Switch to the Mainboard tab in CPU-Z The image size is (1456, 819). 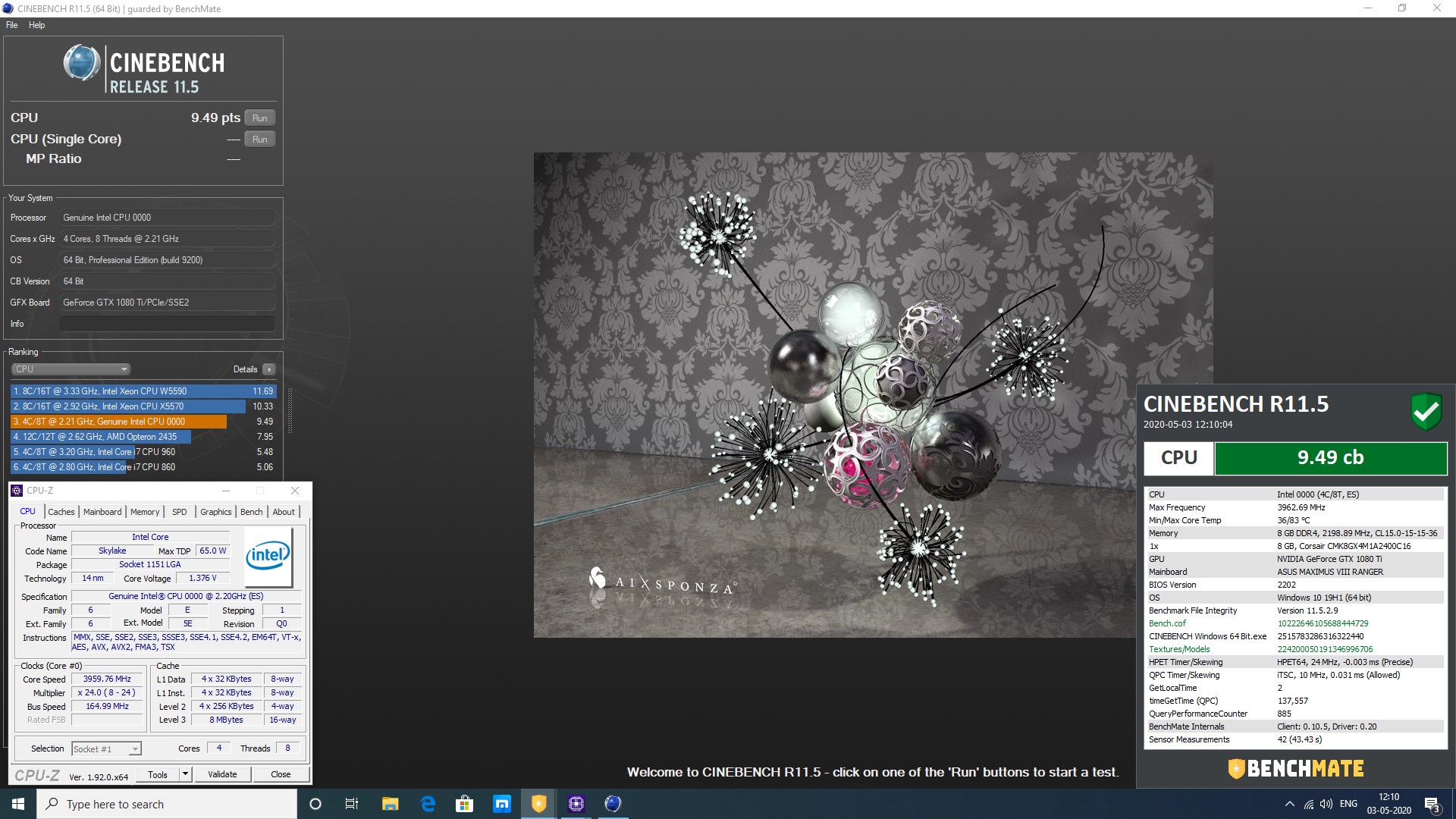pos(102,512)
